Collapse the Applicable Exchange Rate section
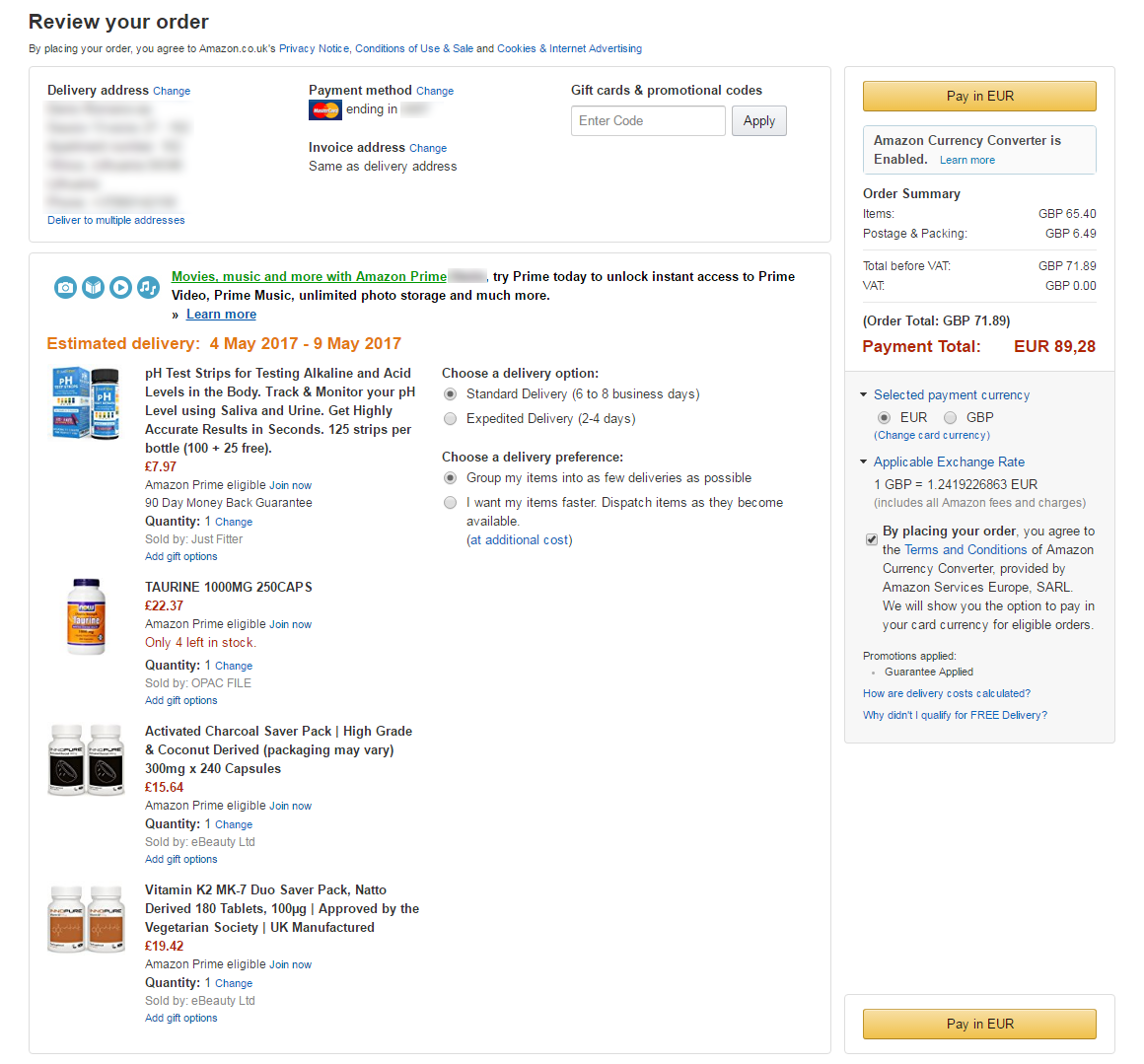 click(864, 461)
